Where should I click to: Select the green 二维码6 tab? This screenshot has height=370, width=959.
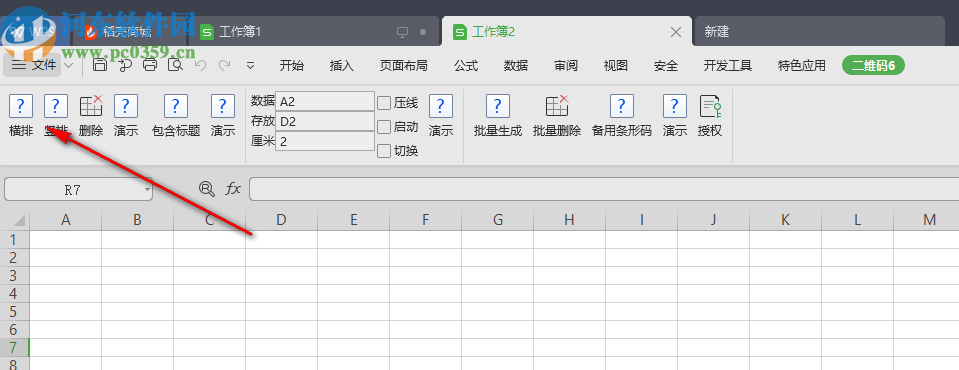pos(873,65)
